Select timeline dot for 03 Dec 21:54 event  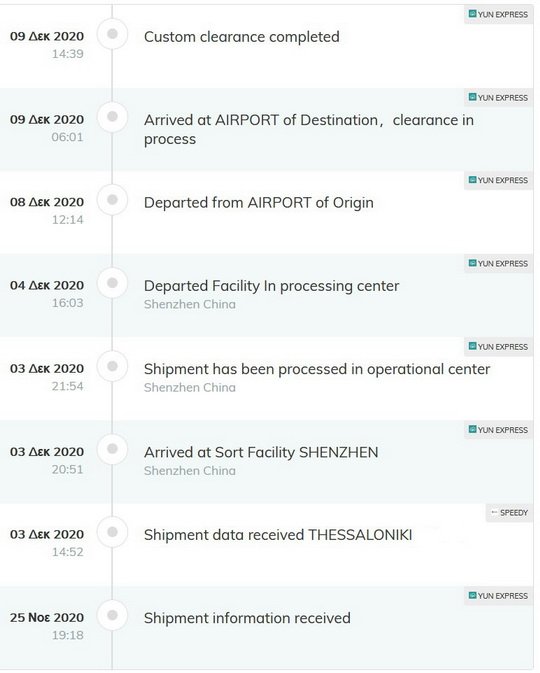click(x=112, y=366)
